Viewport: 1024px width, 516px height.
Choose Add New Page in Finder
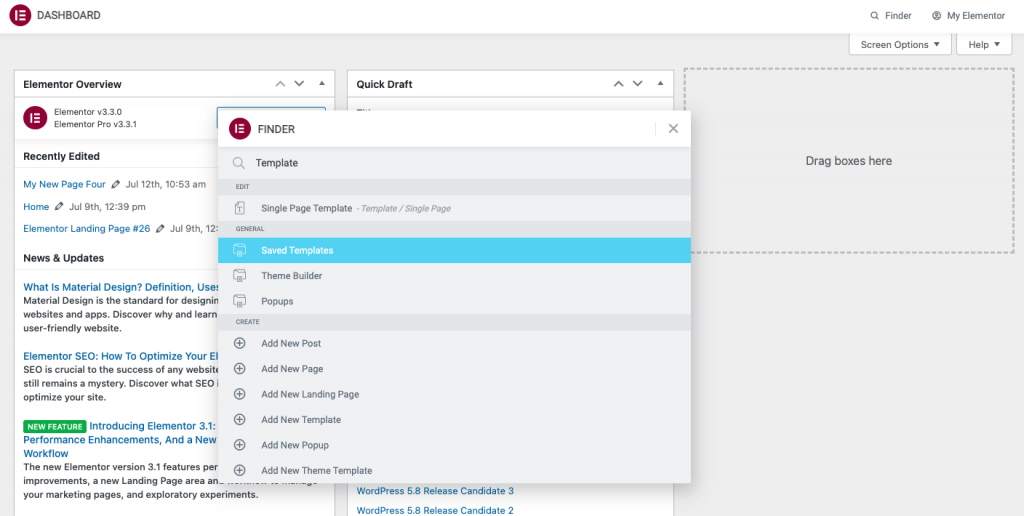pyautogui.click(x=454, y=368)
